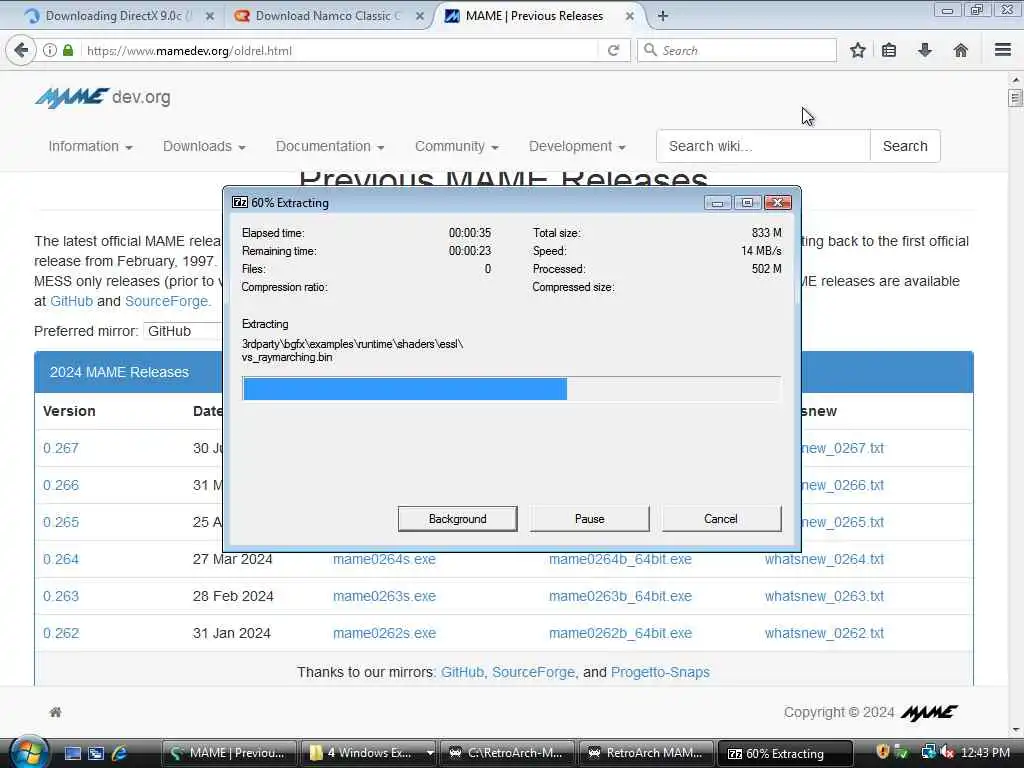
Task: Click the Firefox back arrow button
Action: pos(21,50)
